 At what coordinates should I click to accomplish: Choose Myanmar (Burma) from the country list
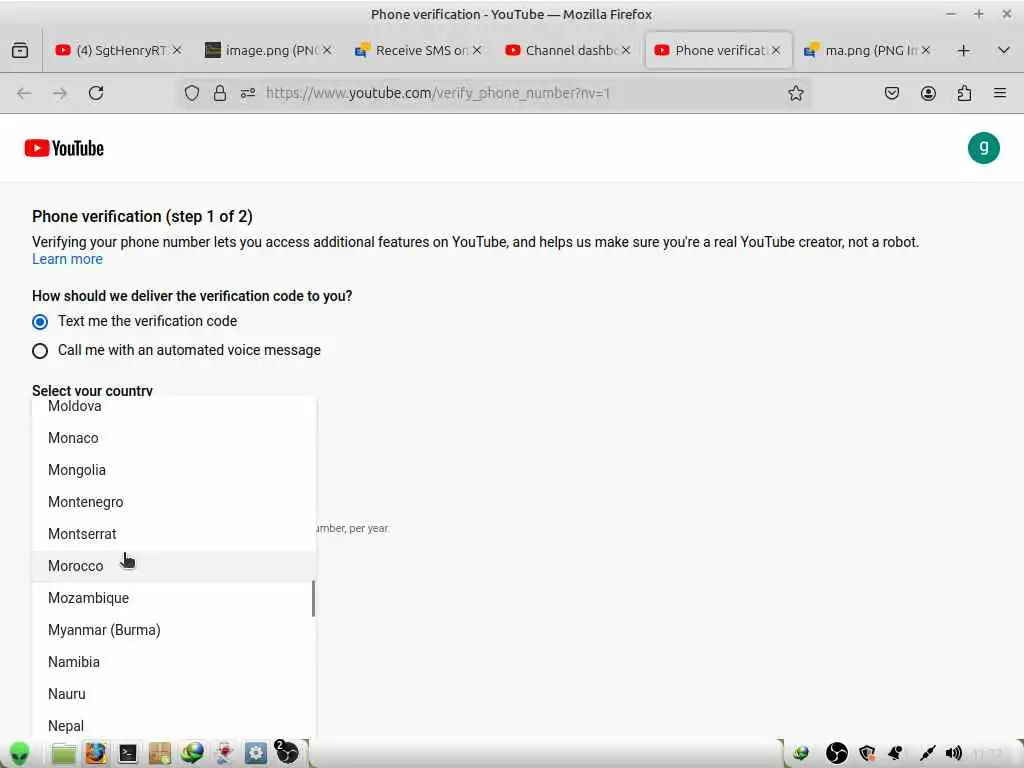pos(174,630)
